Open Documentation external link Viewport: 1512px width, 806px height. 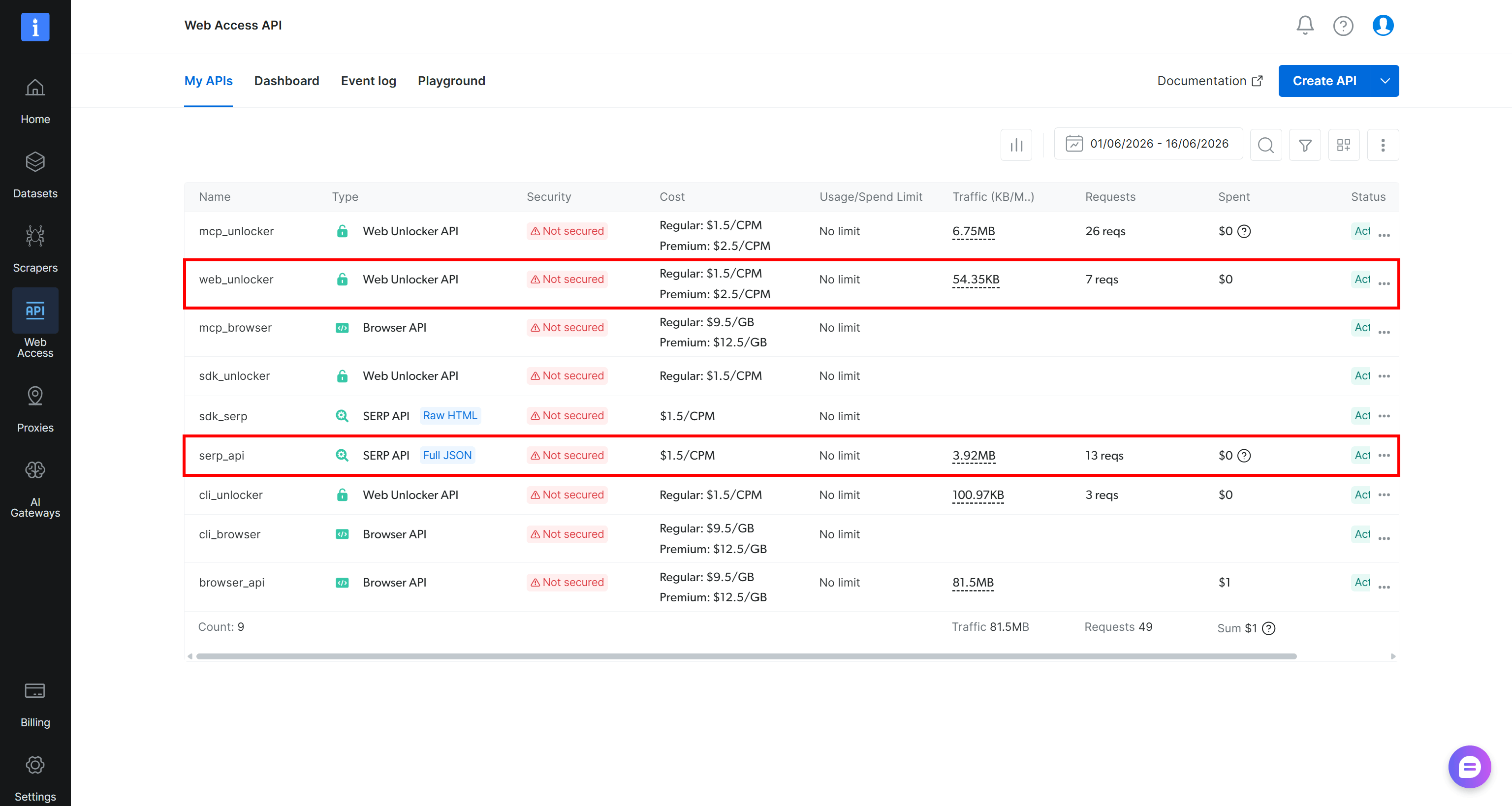[1210, 81]
